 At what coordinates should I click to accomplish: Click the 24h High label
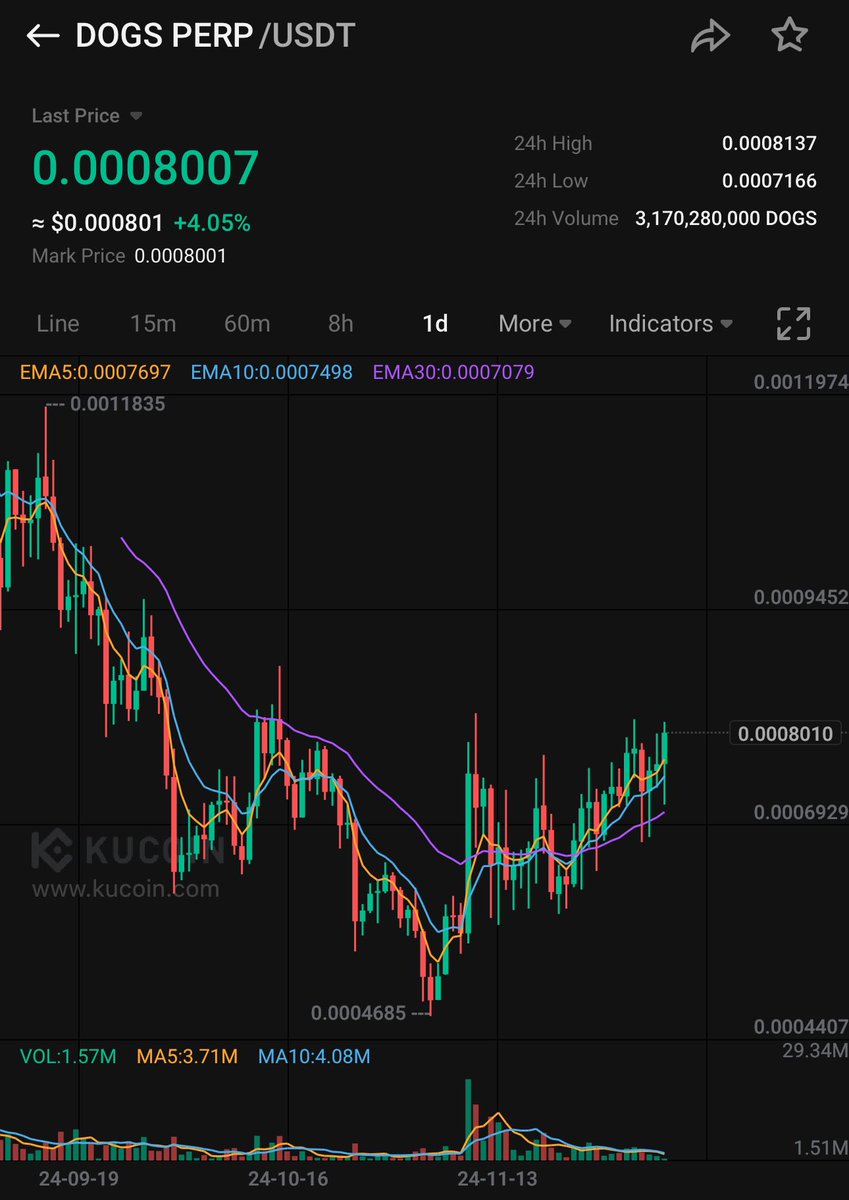[553, 144]
